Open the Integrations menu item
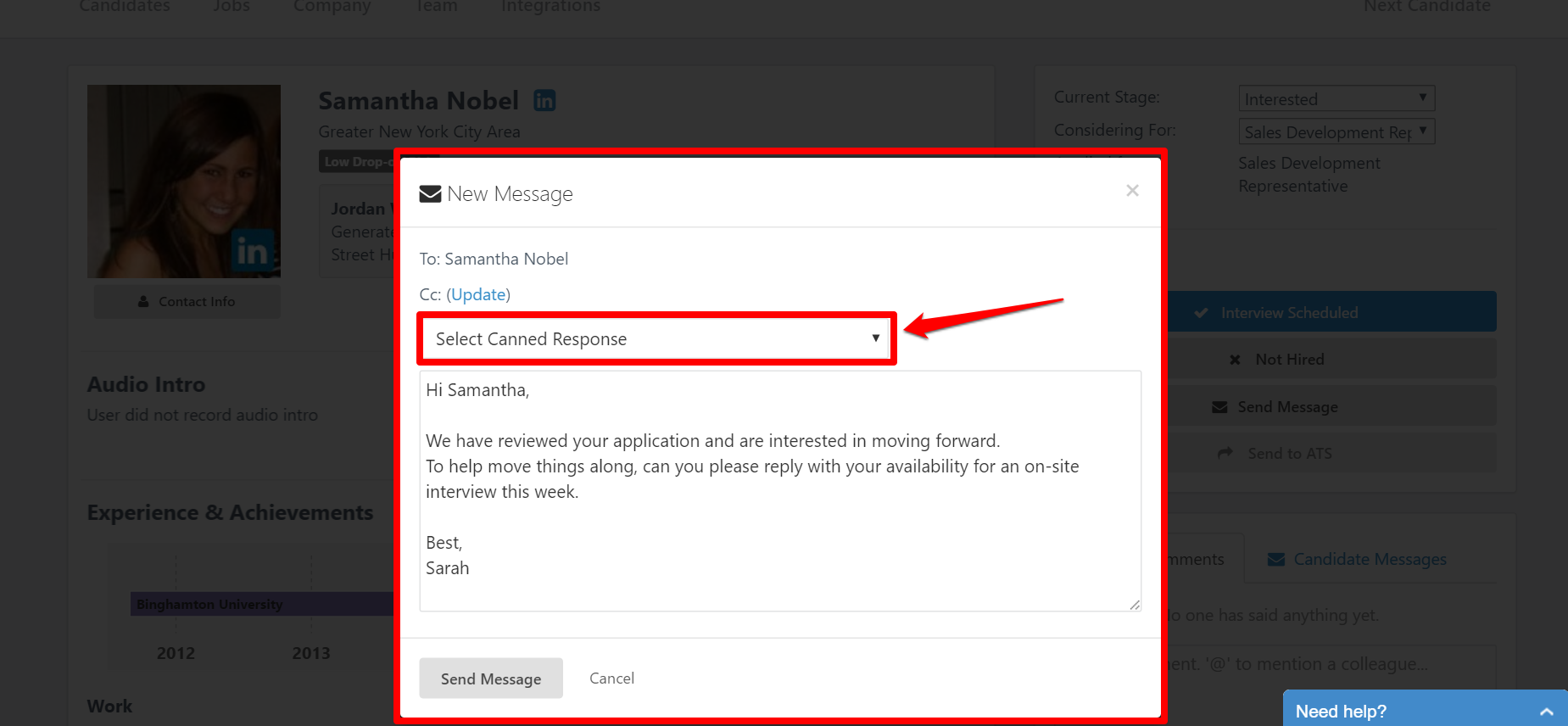This screenshot has height=726, width=1568. point(550,7)
